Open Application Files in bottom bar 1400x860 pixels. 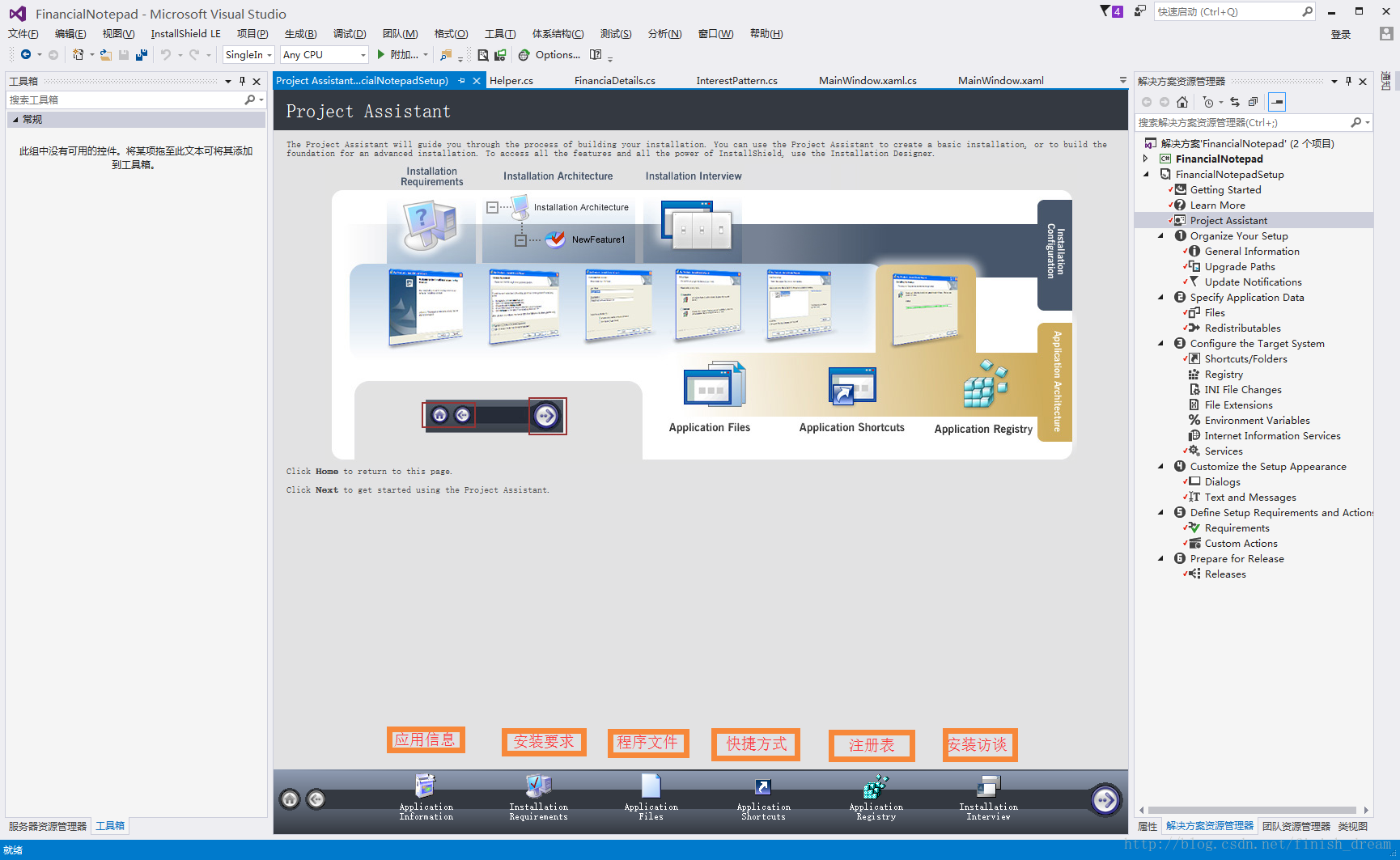[x=651, y=798]
